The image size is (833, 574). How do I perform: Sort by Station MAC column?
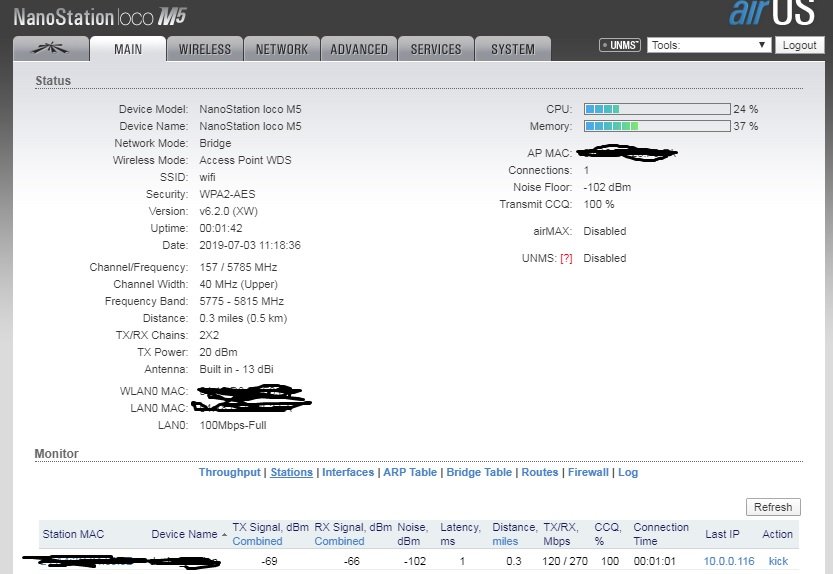point(73,534)
